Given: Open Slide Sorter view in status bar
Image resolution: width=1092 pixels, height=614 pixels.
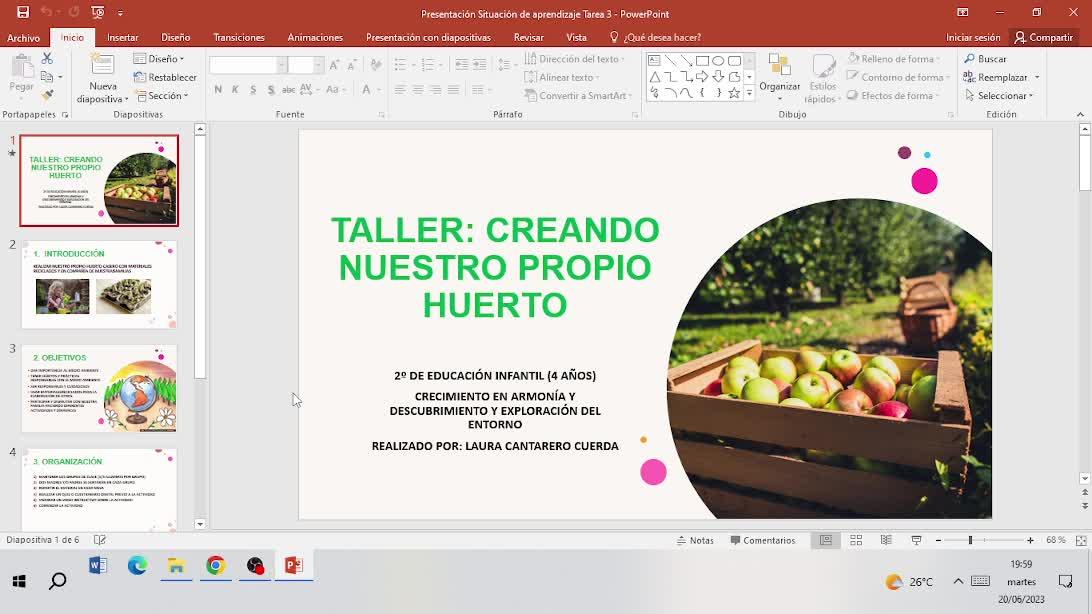Looking at the screenshot, I should pos(856,540).
